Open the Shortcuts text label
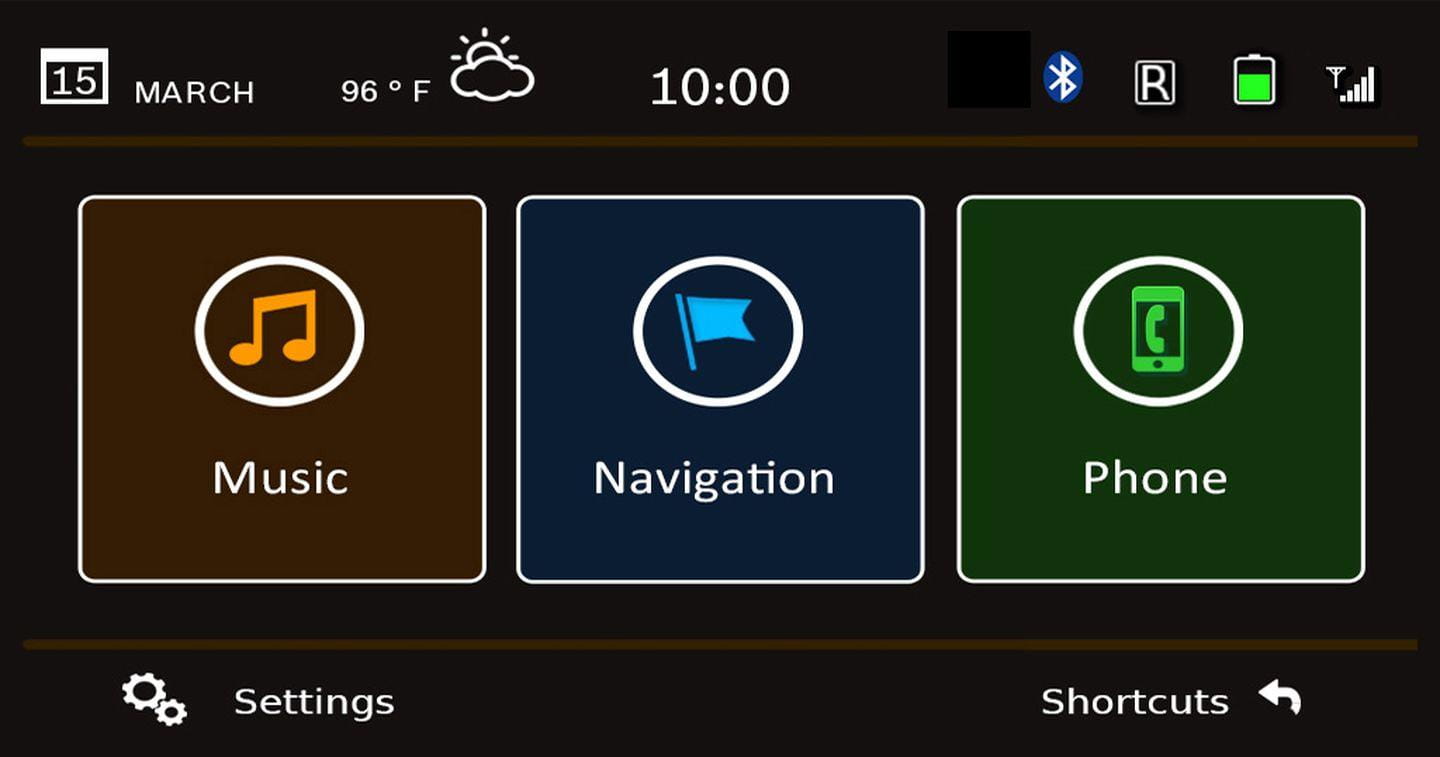The width and height of the screenshot is (1440, 757). [x=1134, y=702]
